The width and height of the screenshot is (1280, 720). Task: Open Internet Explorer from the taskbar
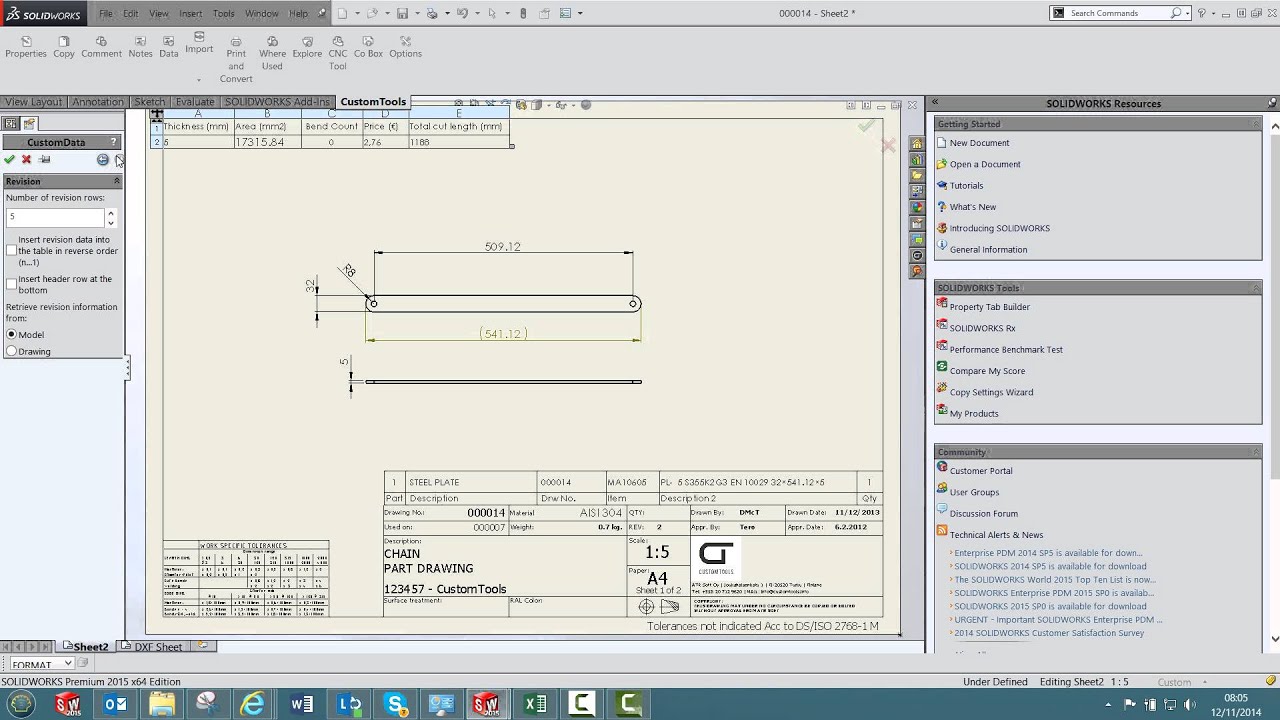[x=253, y=704]
